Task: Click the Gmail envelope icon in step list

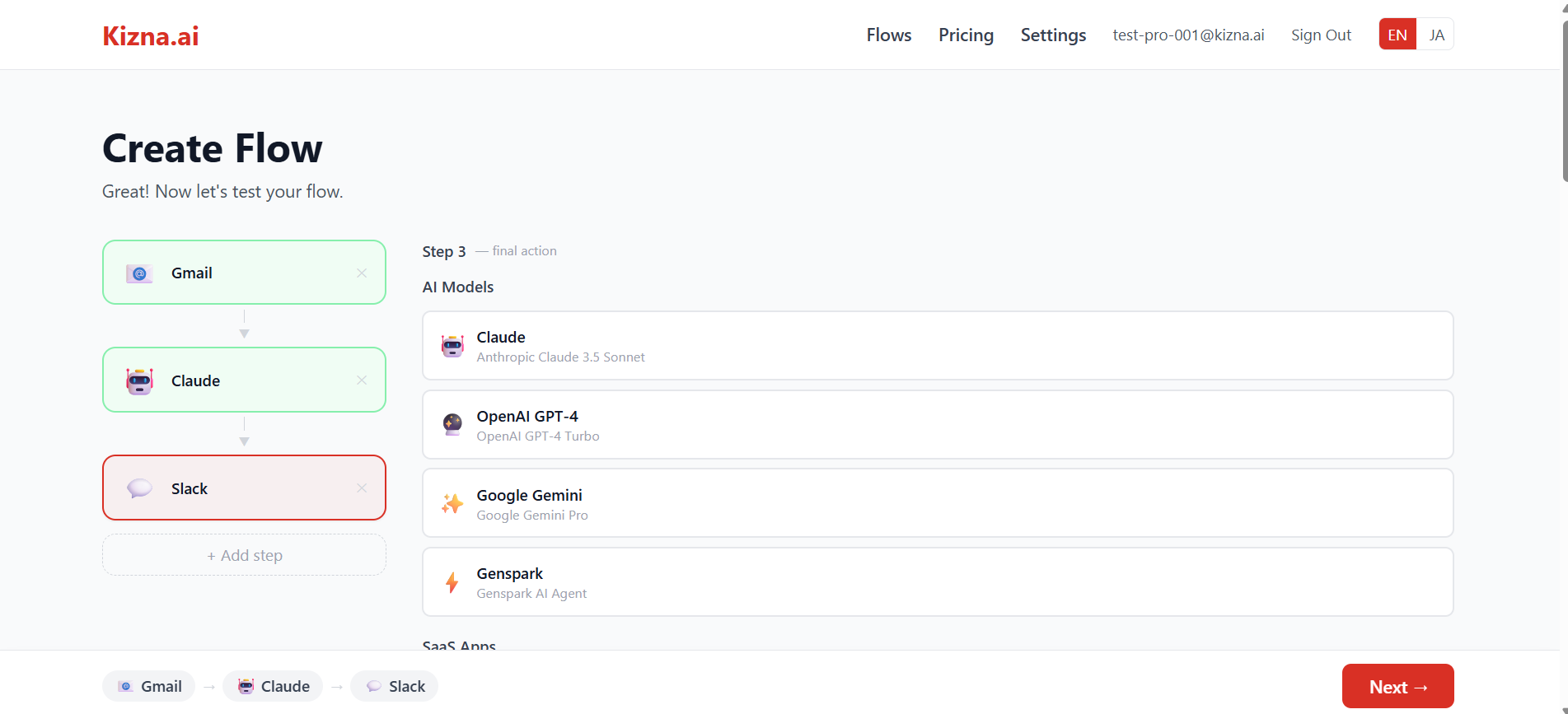Action: tap(139, 273)
